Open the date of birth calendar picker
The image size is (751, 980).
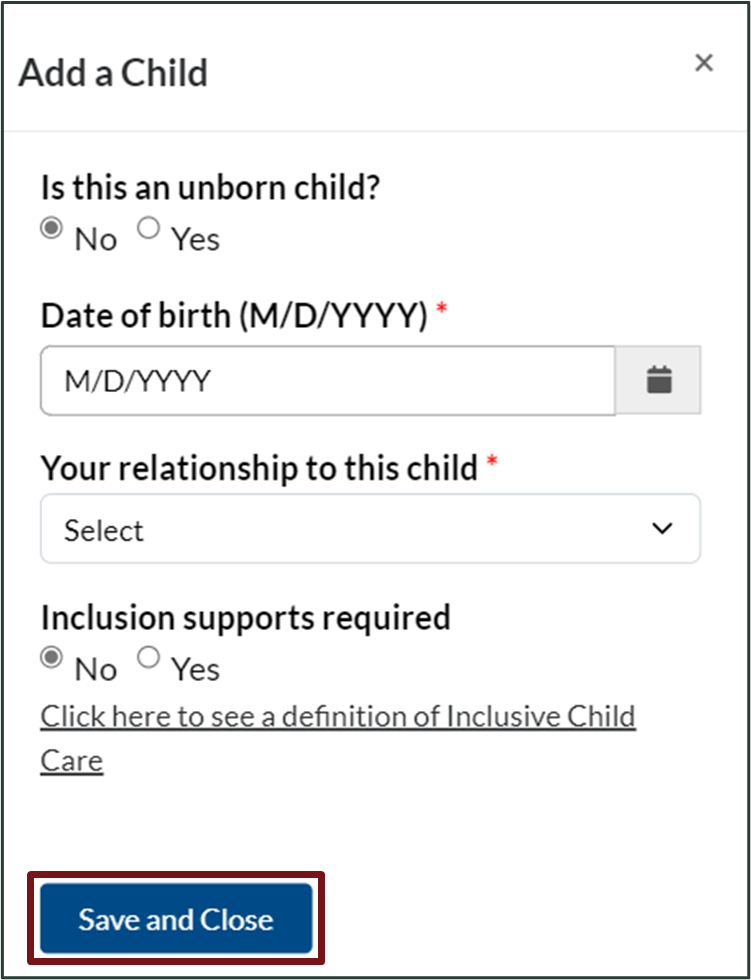[x=658, y=380]
